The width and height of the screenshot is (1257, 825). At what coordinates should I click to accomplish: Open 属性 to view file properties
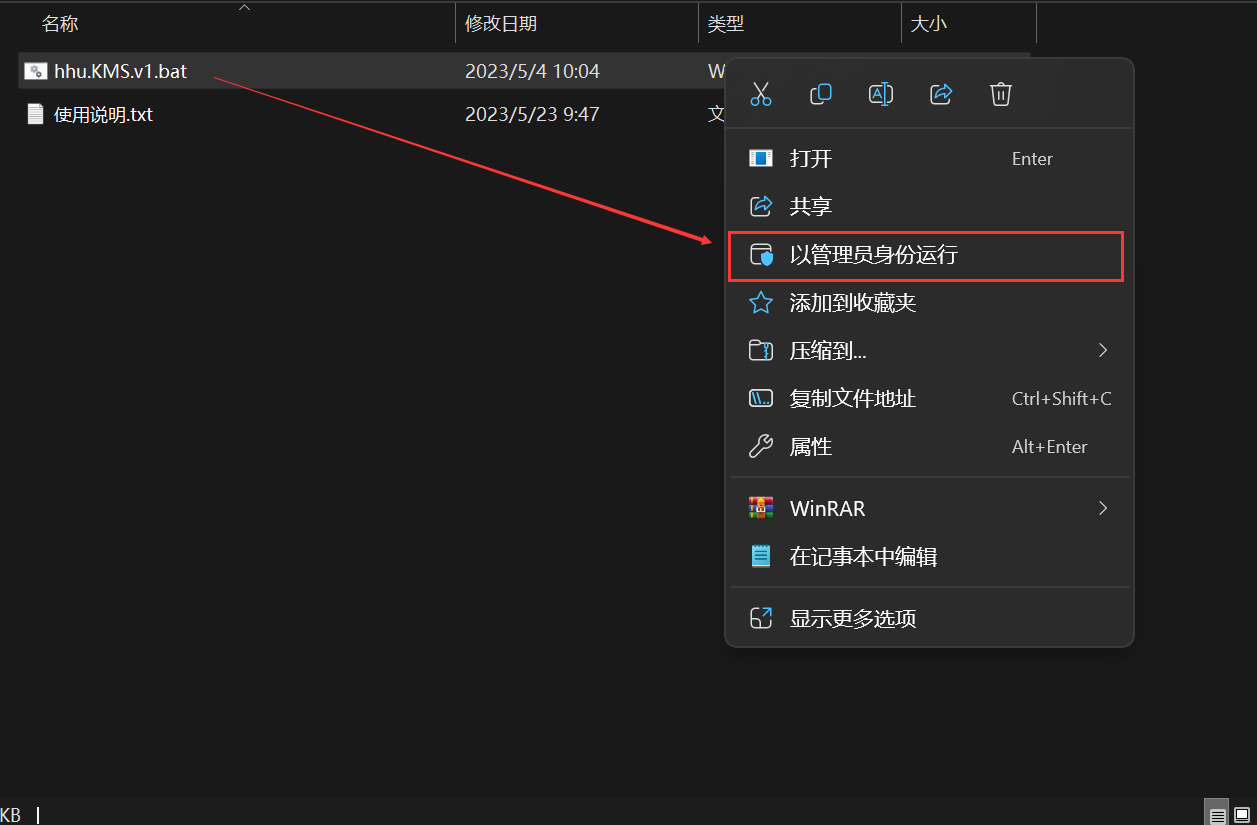(812, 446)
